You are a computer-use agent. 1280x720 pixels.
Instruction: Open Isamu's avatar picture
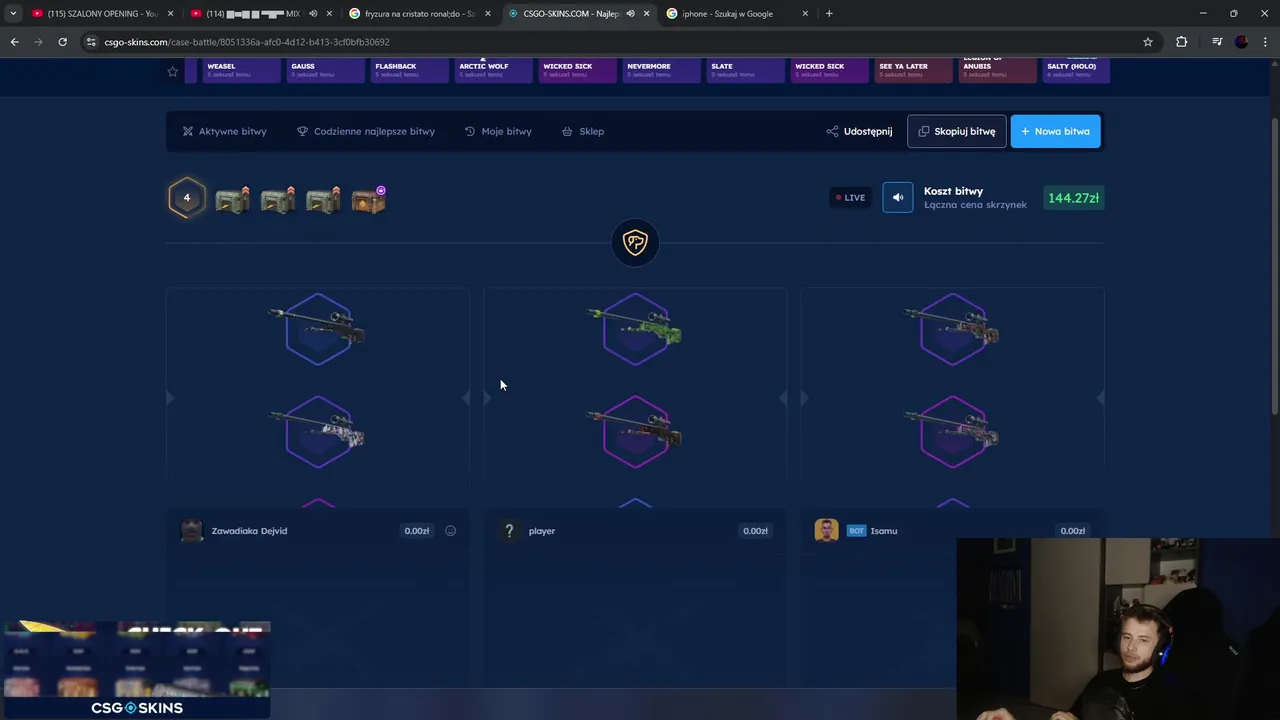coord(826,531)
